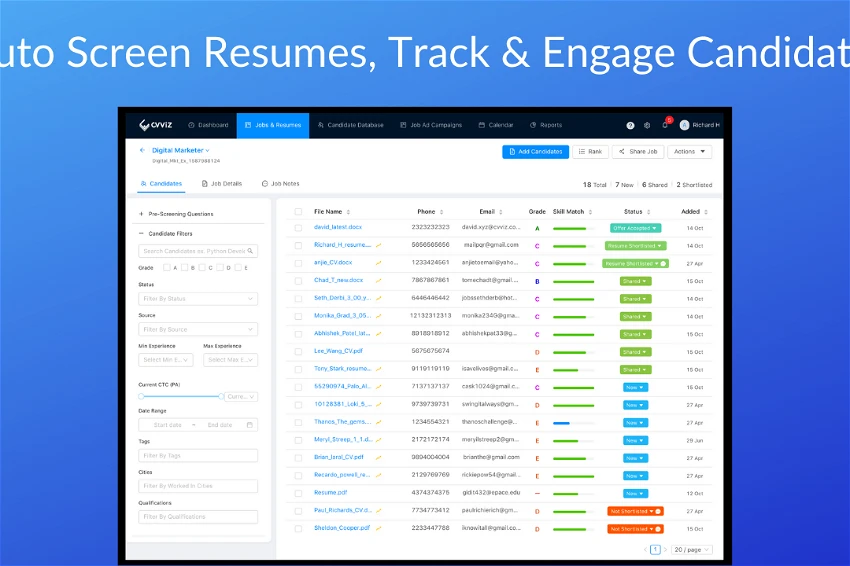850x566 pixels.
Task: Click the Share Job button
Action: 638,152
